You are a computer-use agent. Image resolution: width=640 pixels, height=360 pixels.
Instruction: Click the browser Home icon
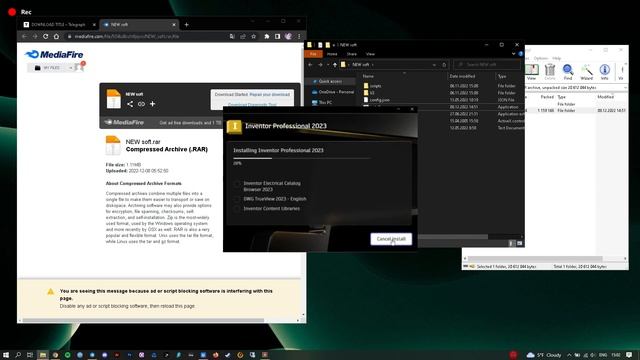(56, 36)
